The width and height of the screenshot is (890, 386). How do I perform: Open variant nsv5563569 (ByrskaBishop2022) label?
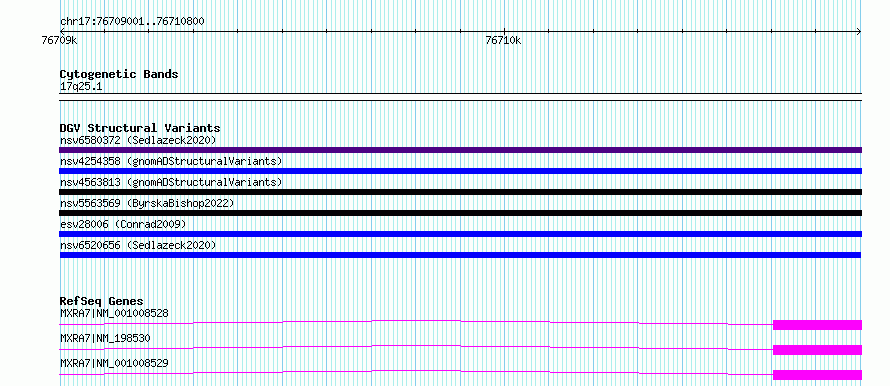coord(147,203)
